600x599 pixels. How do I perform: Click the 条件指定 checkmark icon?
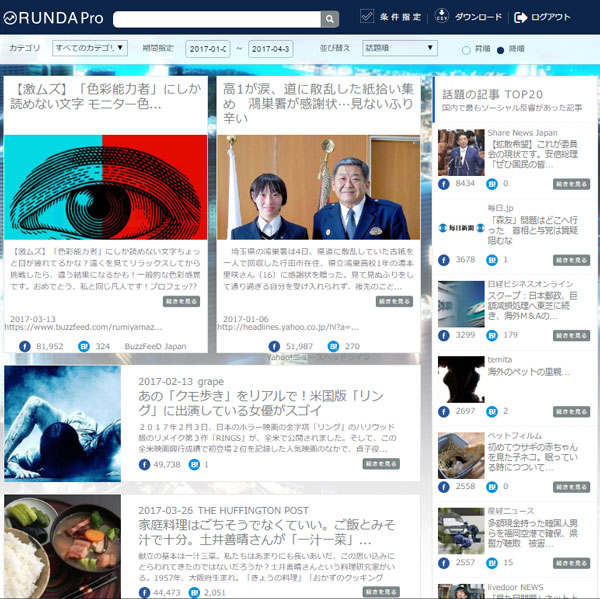tap(367, 16)
